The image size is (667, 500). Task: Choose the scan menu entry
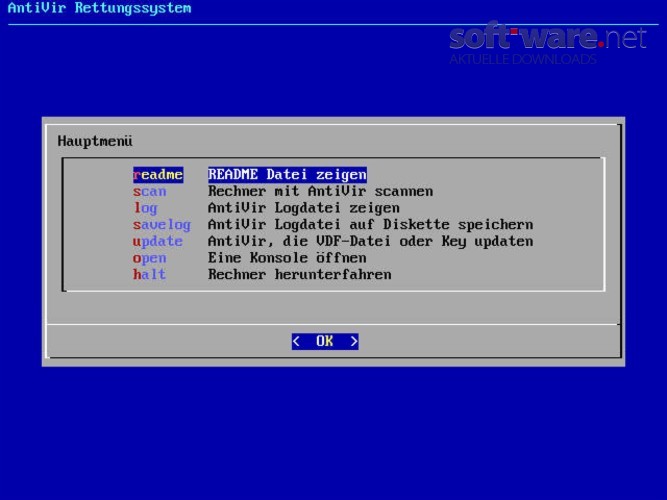pos(149,191)
